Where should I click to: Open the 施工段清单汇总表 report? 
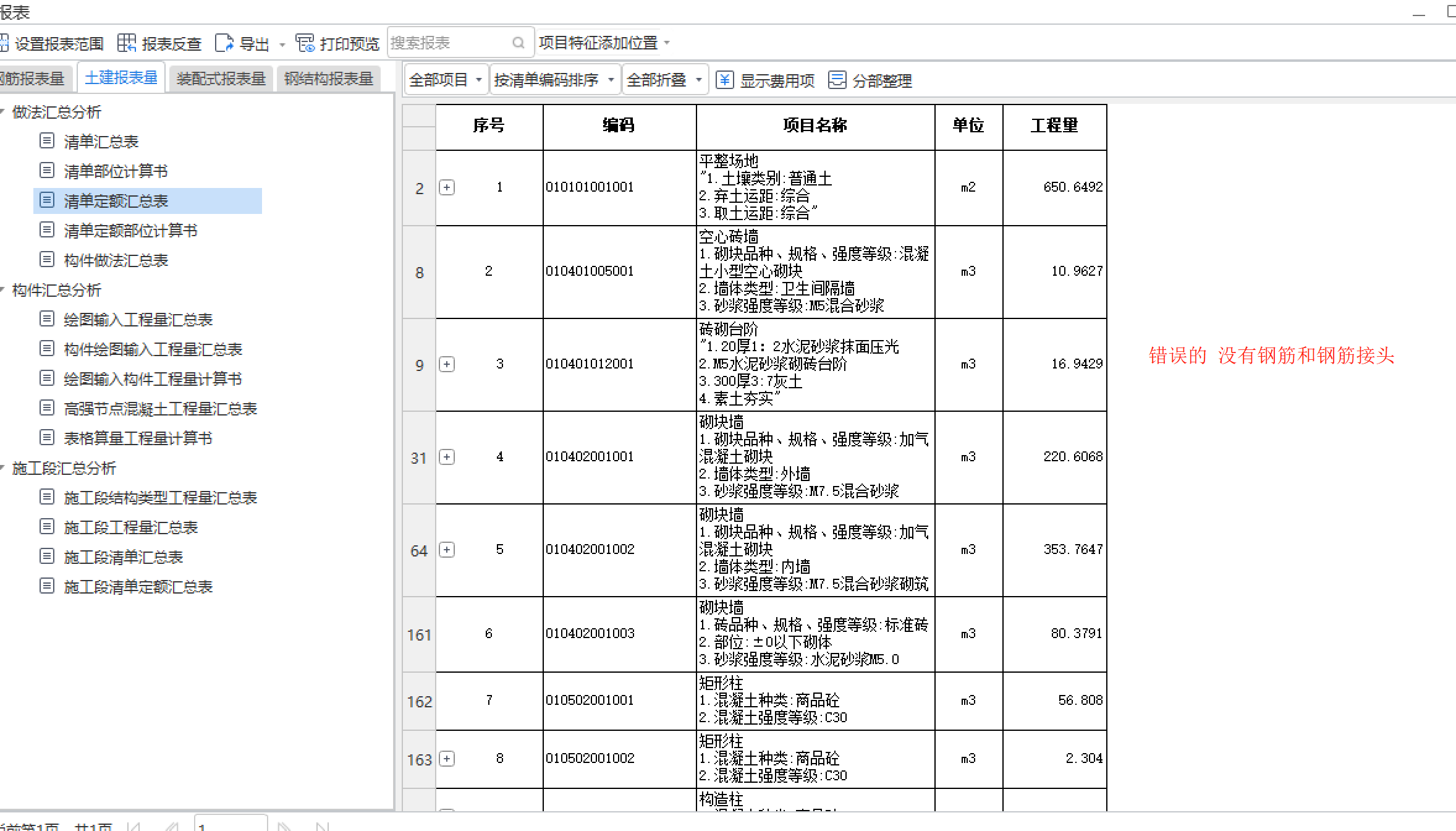pyautogui.click(x=123, y=557)
